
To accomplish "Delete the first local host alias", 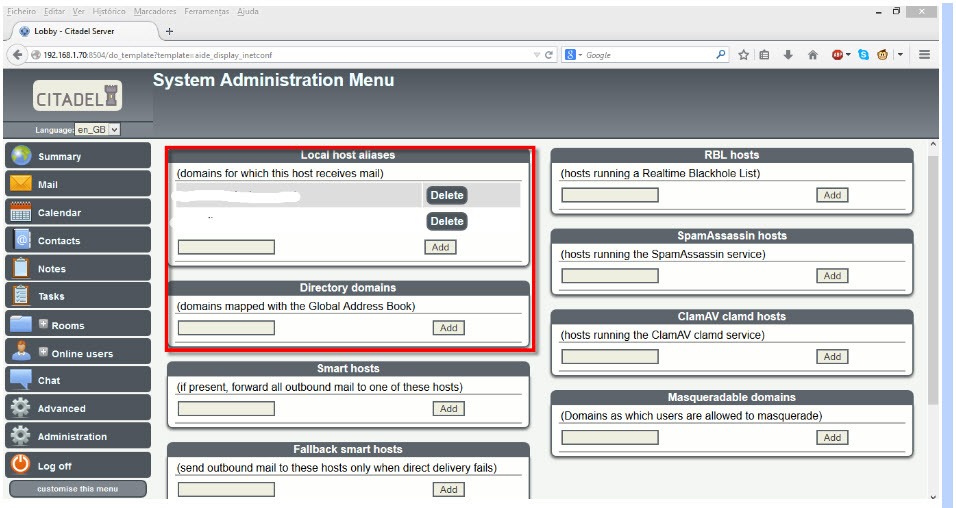I will (x=447, y=195).
